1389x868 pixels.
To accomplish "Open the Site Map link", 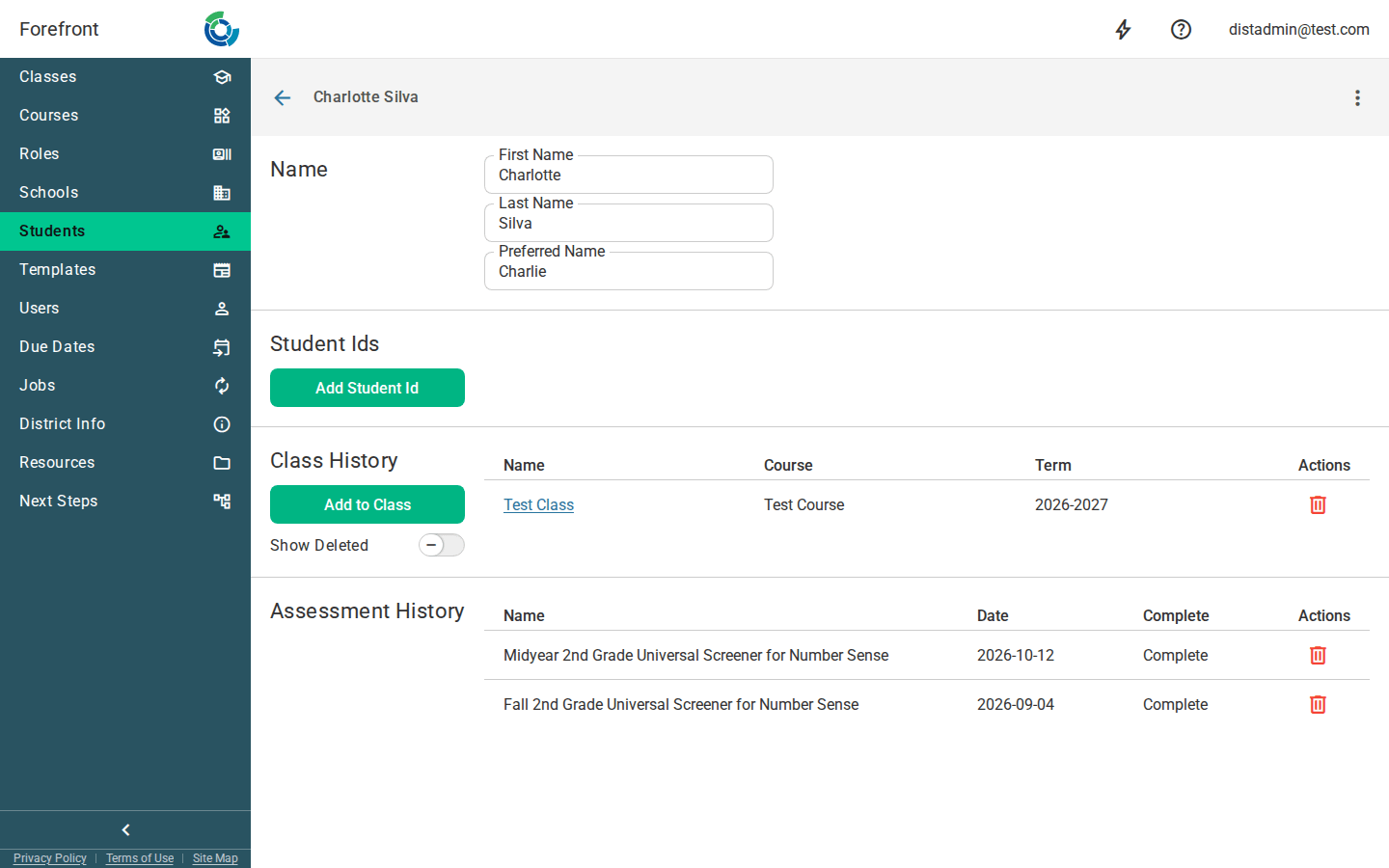I will 215,858.
